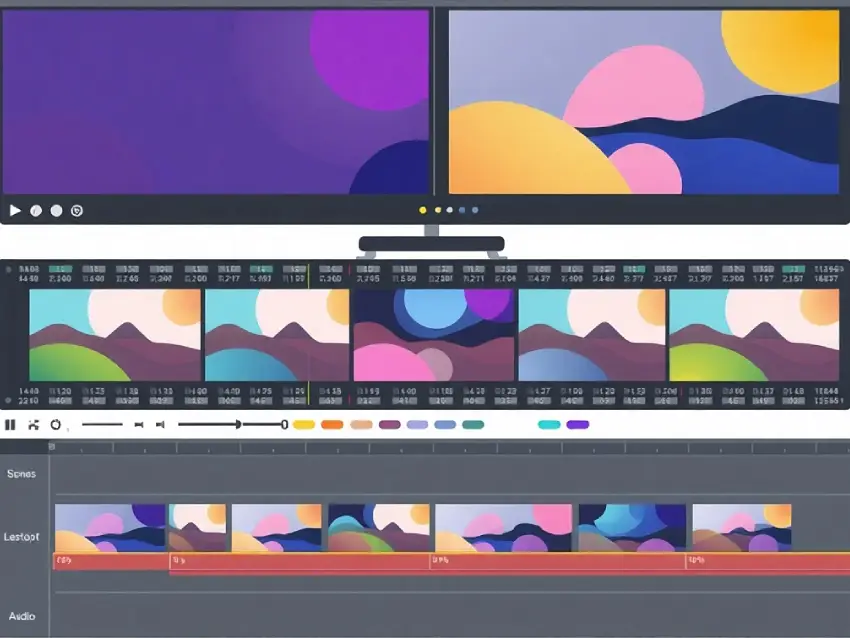Select the white page indicator dot
Screen dimensions: 850x638
(449, 210)
